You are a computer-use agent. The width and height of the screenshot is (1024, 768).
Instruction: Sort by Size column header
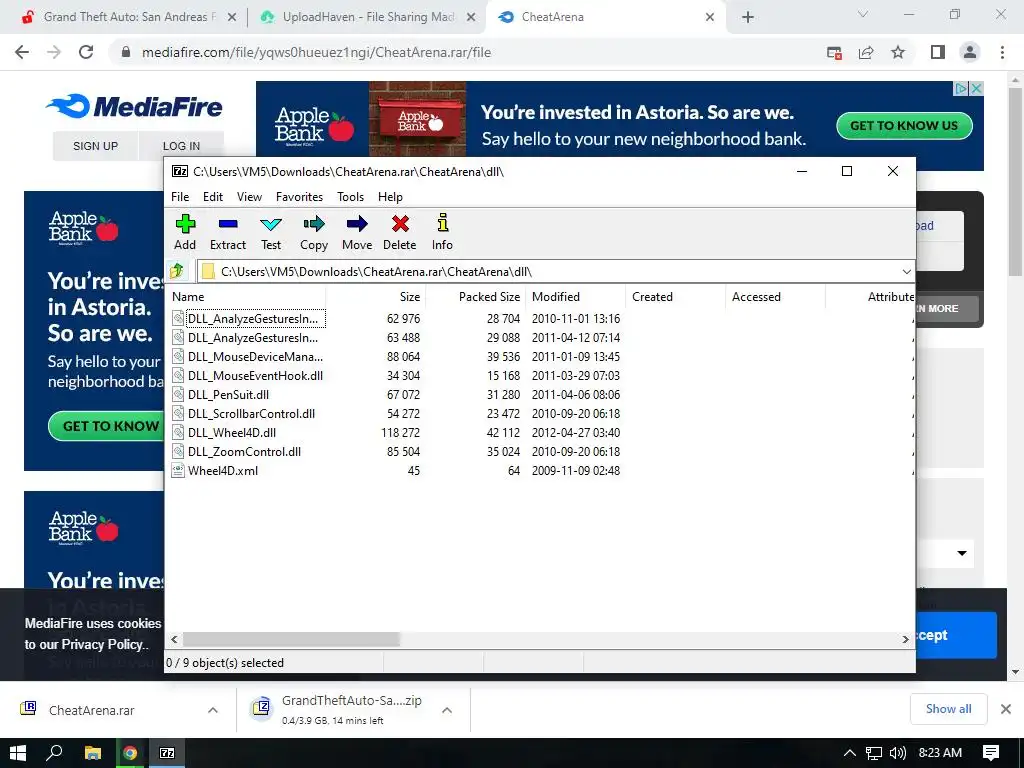click(x=377, y=296)
